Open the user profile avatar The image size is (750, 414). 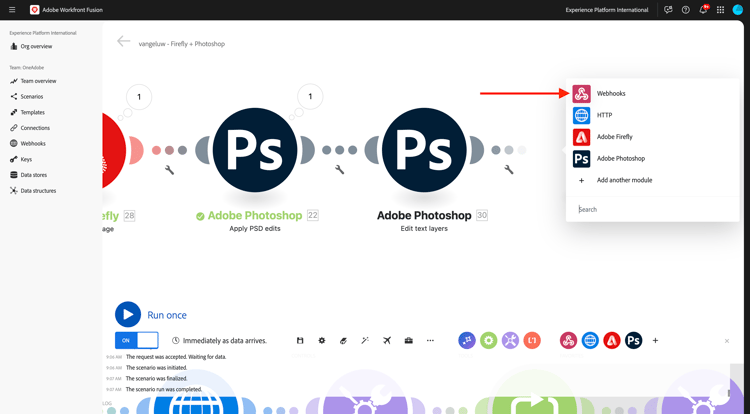738,10
